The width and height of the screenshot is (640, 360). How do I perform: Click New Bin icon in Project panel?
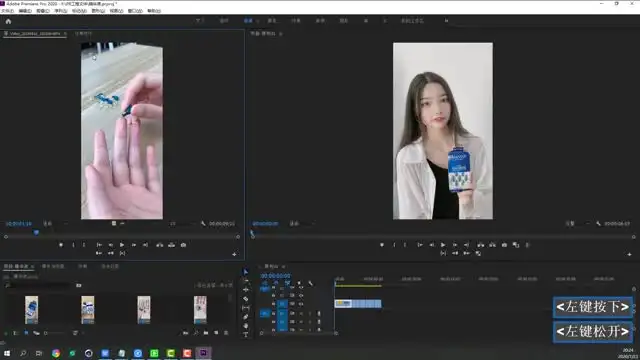click(x=206, y=333)
